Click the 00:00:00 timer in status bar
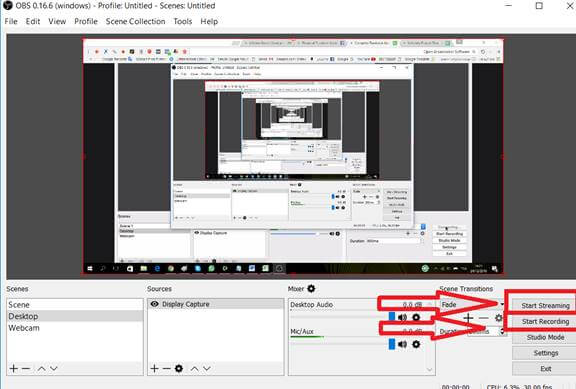Viewport: 576px width, 389px height. pyautogui.click(x=456, y=387)
